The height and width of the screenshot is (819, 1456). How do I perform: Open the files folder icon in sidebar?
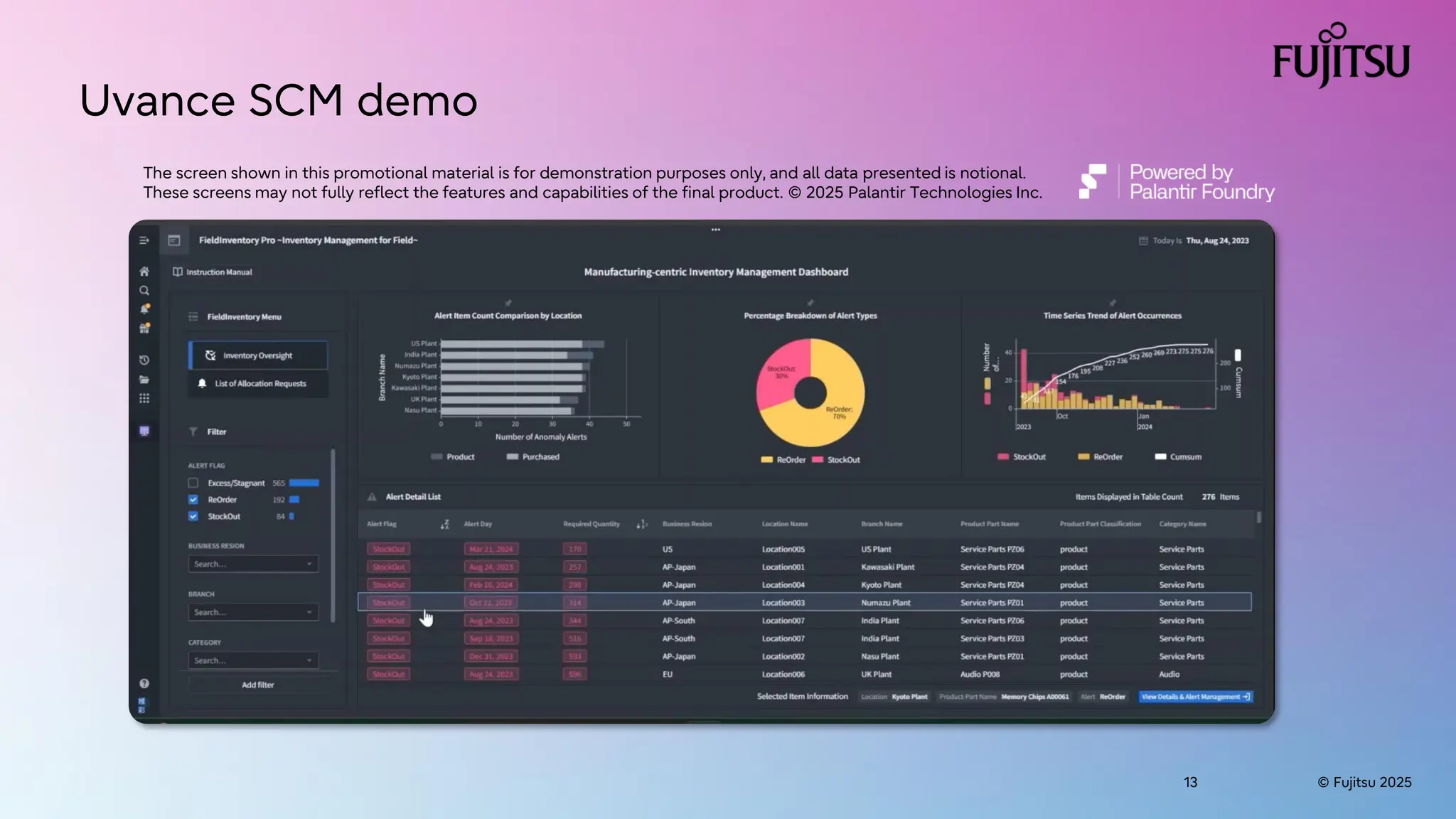[144, 380]
